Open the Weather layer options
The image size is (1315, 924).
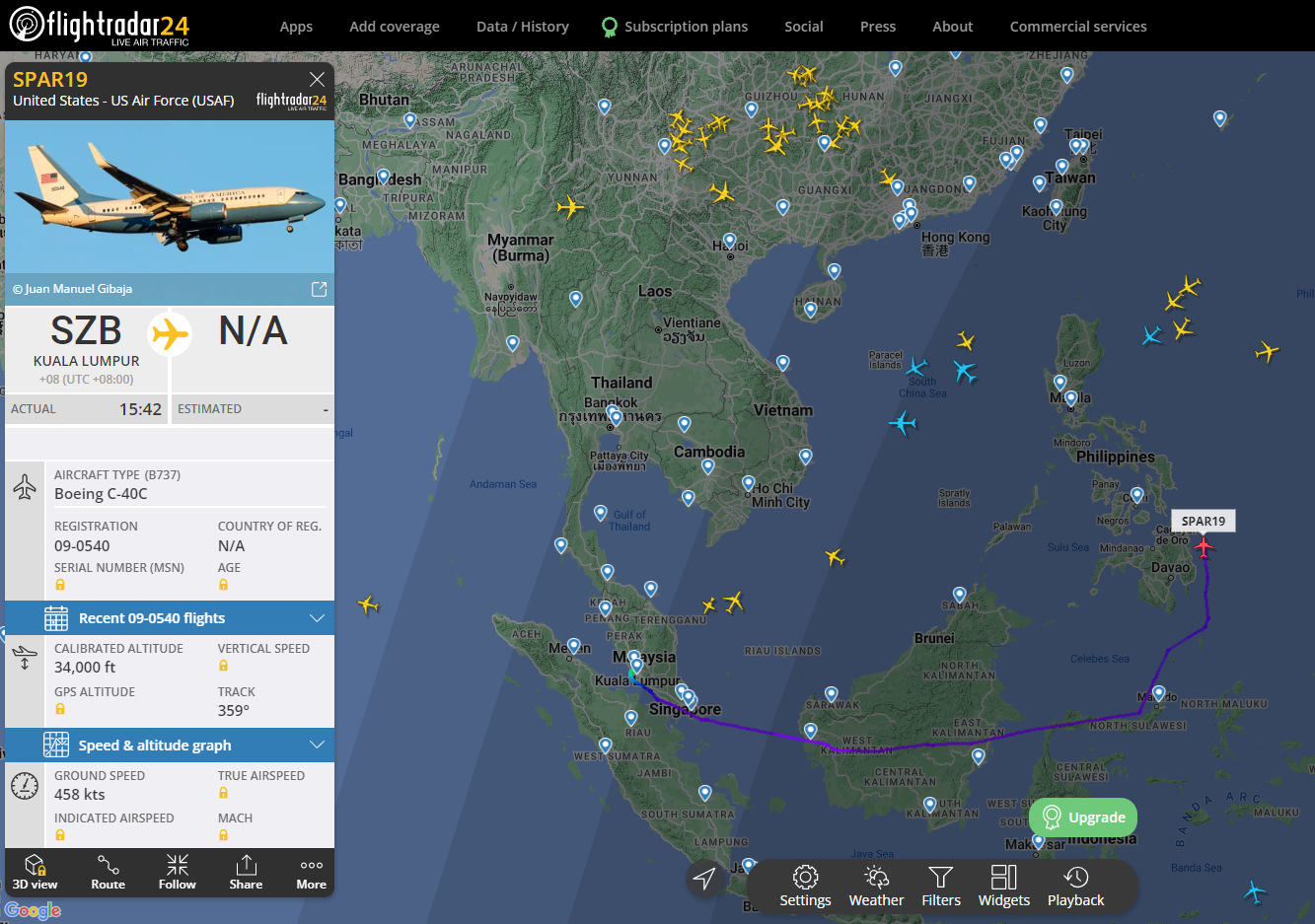pyautogui.click(x=876, y=886)
